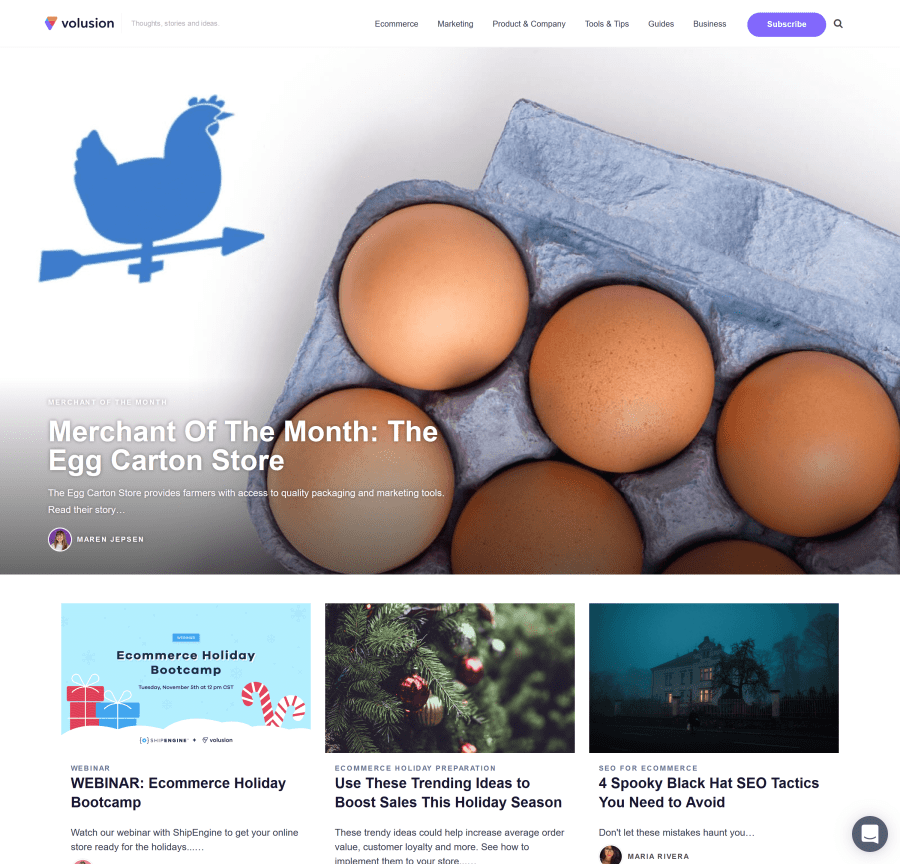The image size is (900, 864).
Task: Click Maren Jepsen's author avatar
Action: [x=60, y=540]
